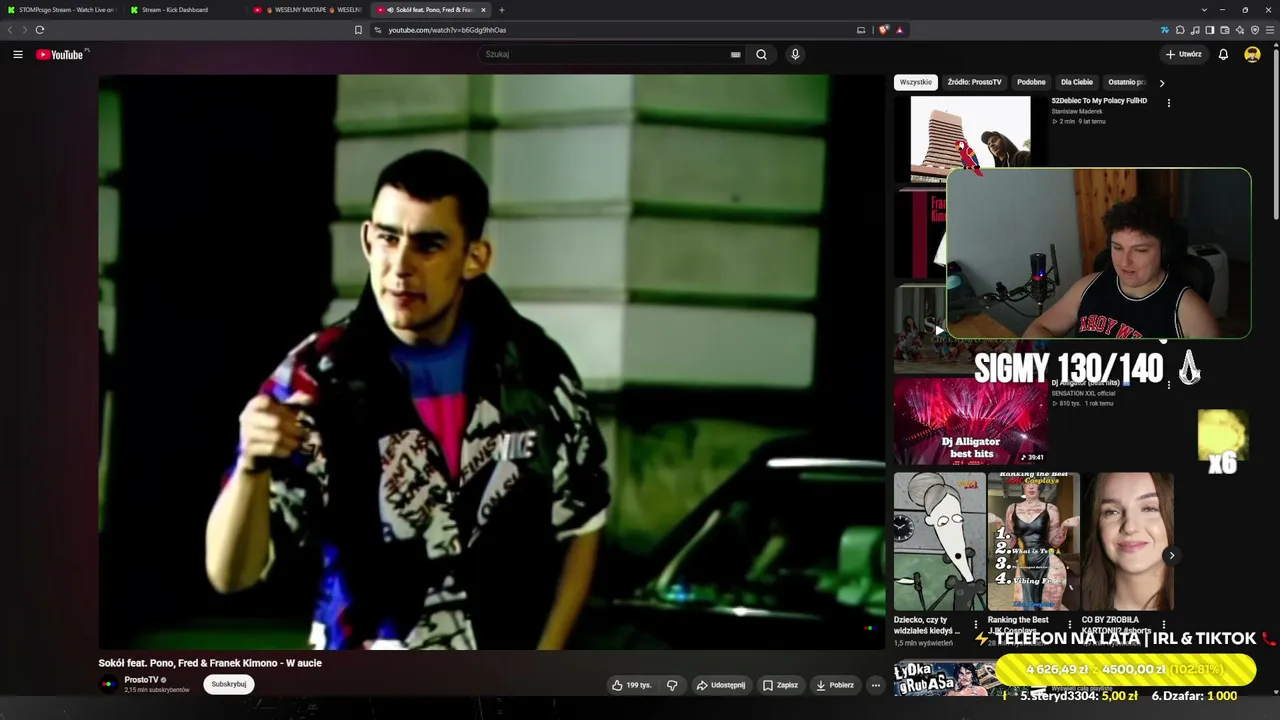The image size is (1280, 720).
Task: Open the YouTube notifications bell
Action: pyautogui.click(x=1223, y=54)
